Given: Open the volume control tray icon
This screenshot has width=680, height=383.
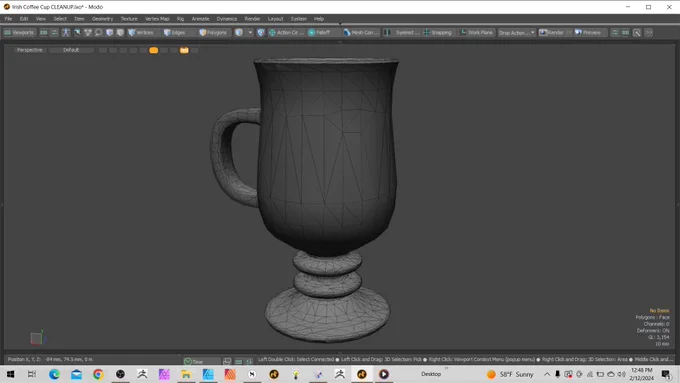Looking at the screenshot, I should click(621, 374).
